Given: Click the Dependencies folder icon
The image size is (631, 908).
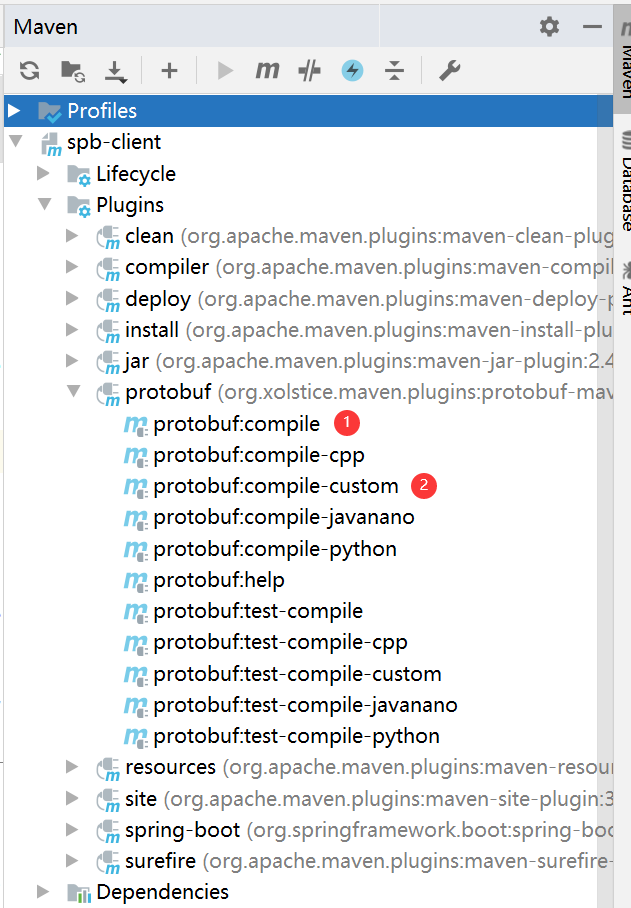Looking at the screenshot, I should (x=79, y=893).
